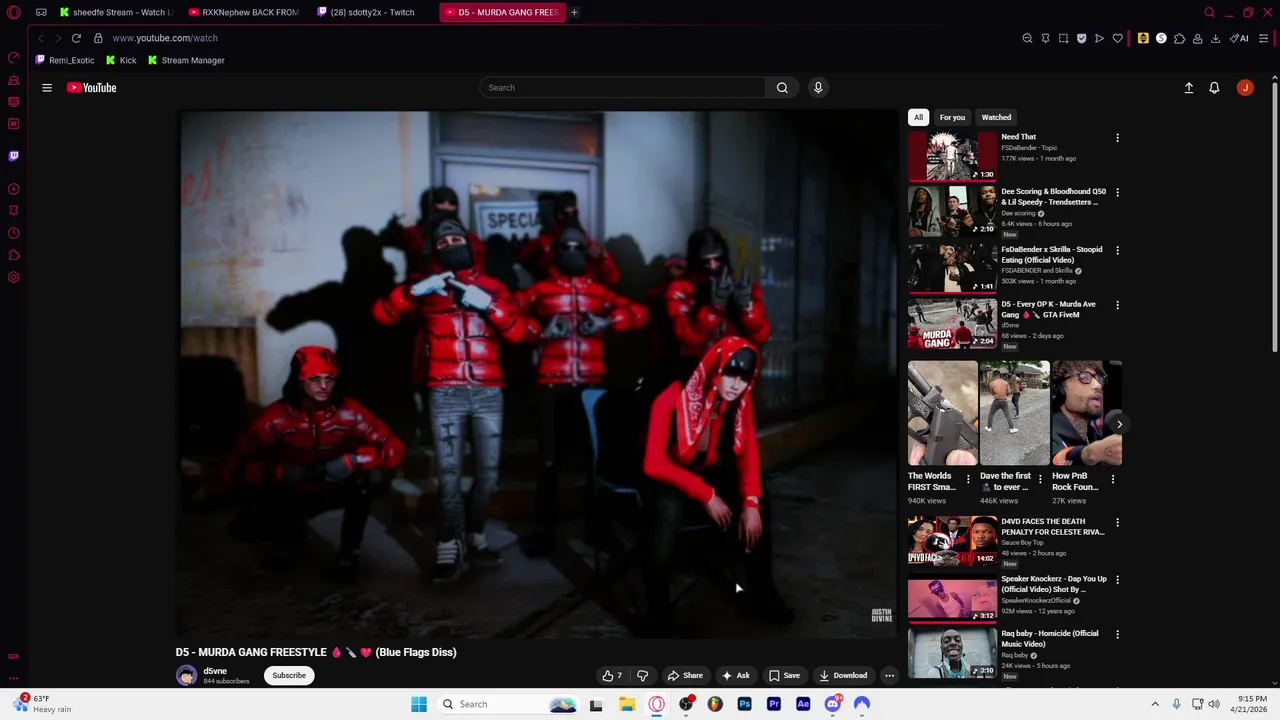Viewport: 1280px width, 720px height.
Task: Start voice search with the microphone icon
Action: click(x=818, y=88)
